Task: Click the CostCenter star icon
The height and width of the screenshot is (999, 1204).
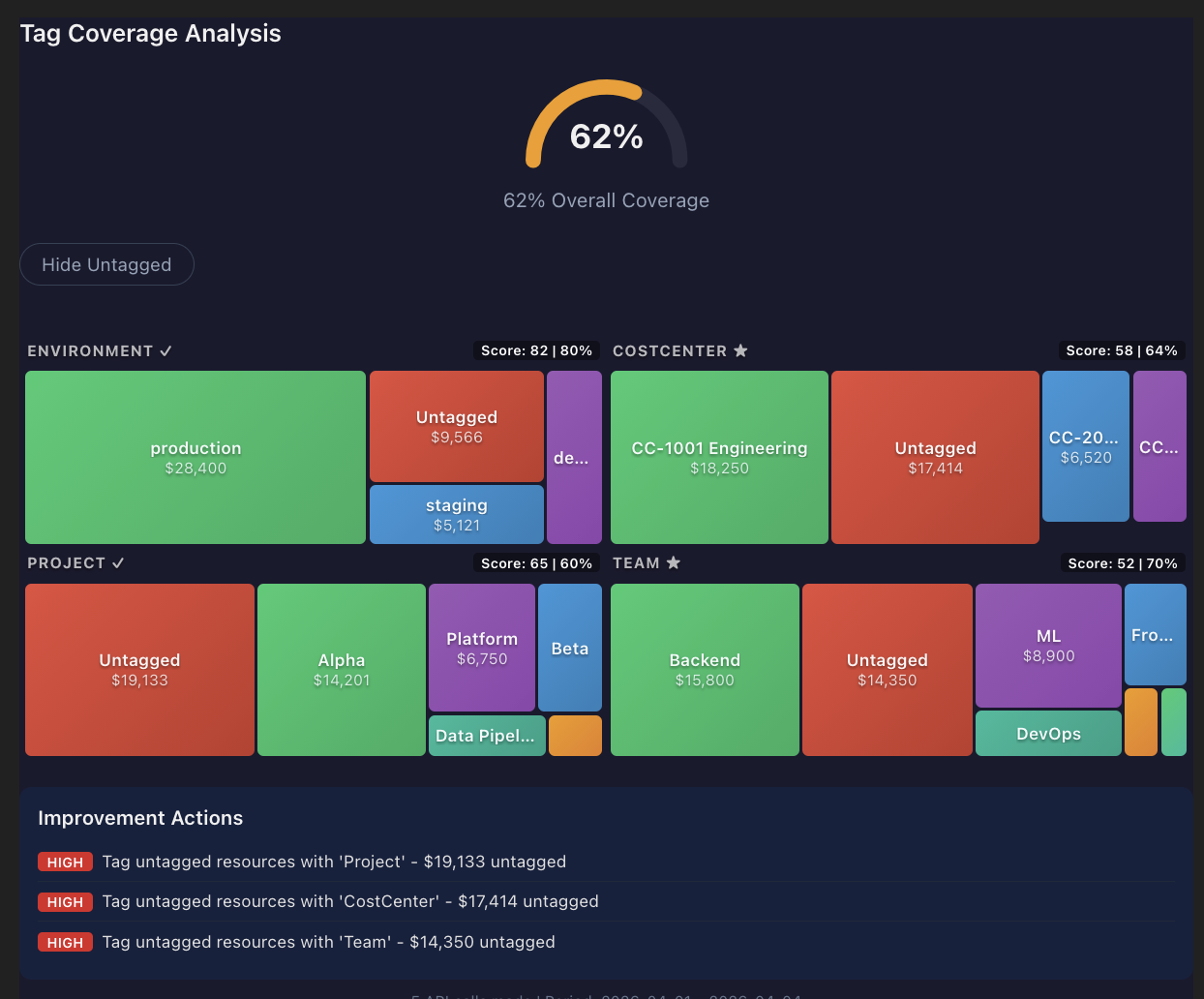Action: click(x=740, y=350)
